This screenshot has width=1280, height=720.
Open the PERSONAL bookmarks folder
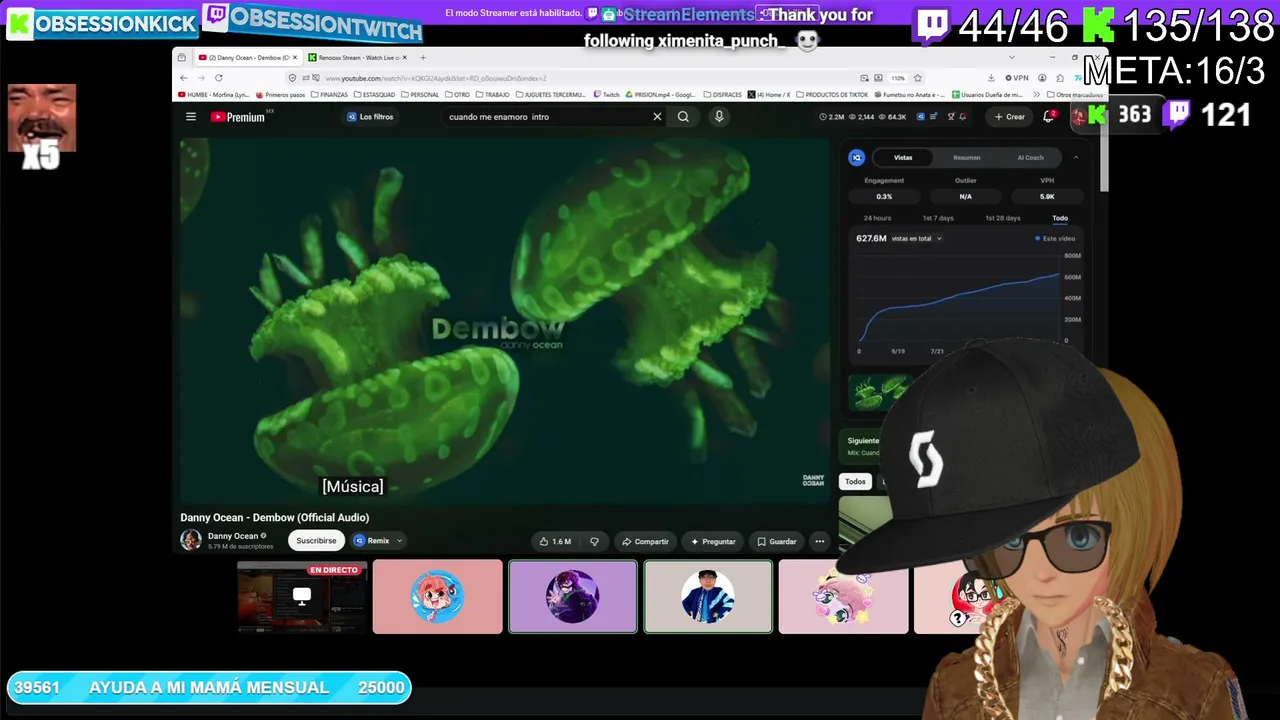tap(420, 95)
